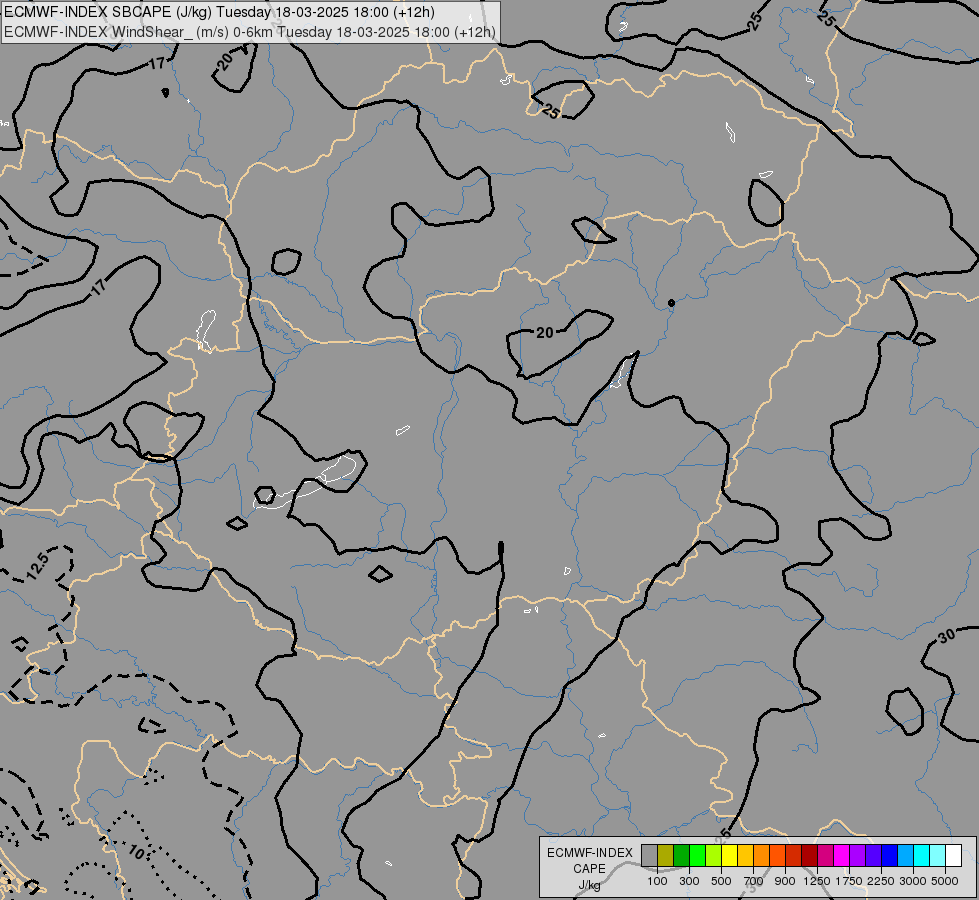The height and width of the screenshot is (900, 979).
Task: Click the 'CAPE' legend label
Action: tap(589, 869)
